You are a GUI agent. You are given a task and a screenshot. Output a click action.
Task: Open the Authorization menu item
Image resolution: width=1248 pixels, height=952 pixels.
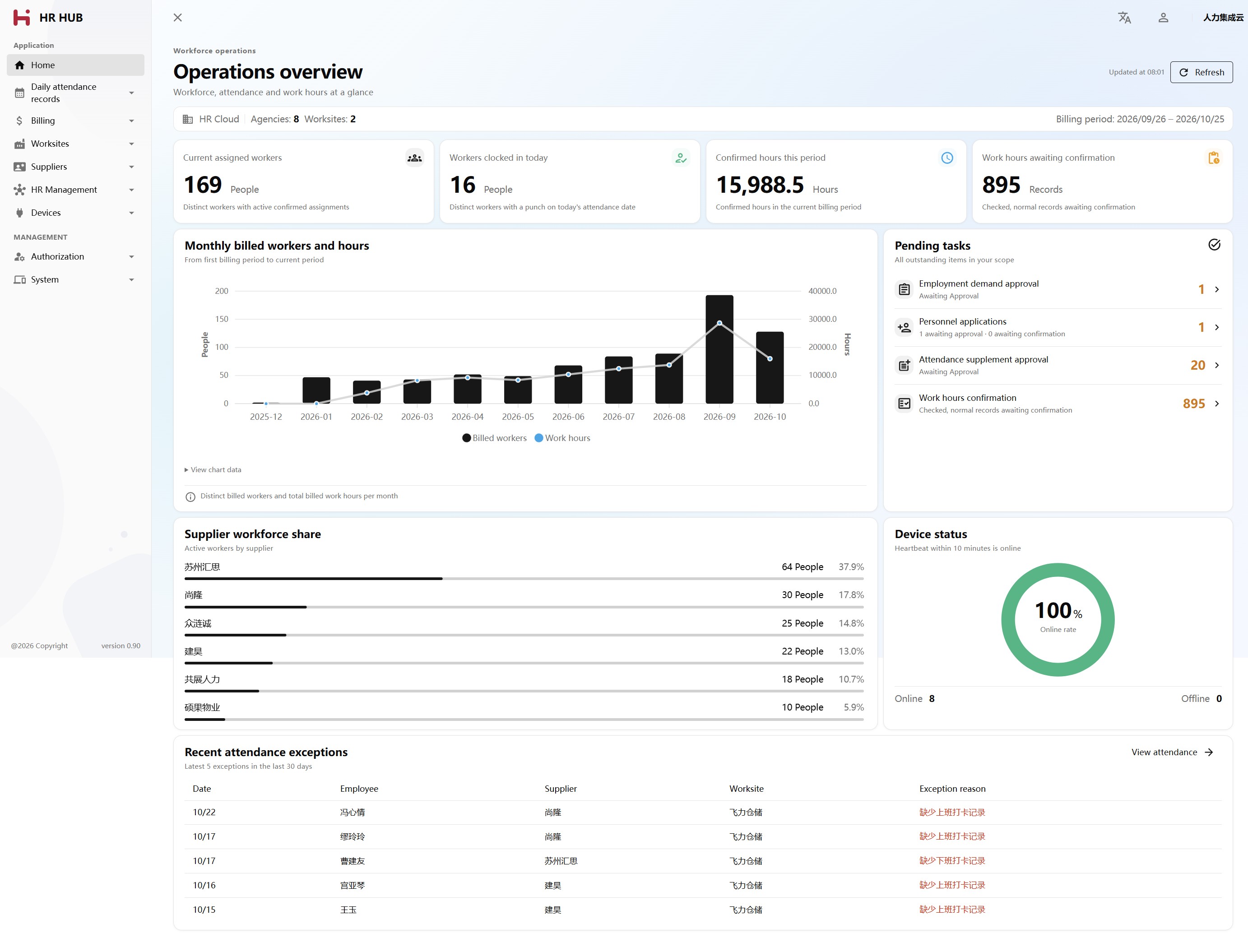75,257
